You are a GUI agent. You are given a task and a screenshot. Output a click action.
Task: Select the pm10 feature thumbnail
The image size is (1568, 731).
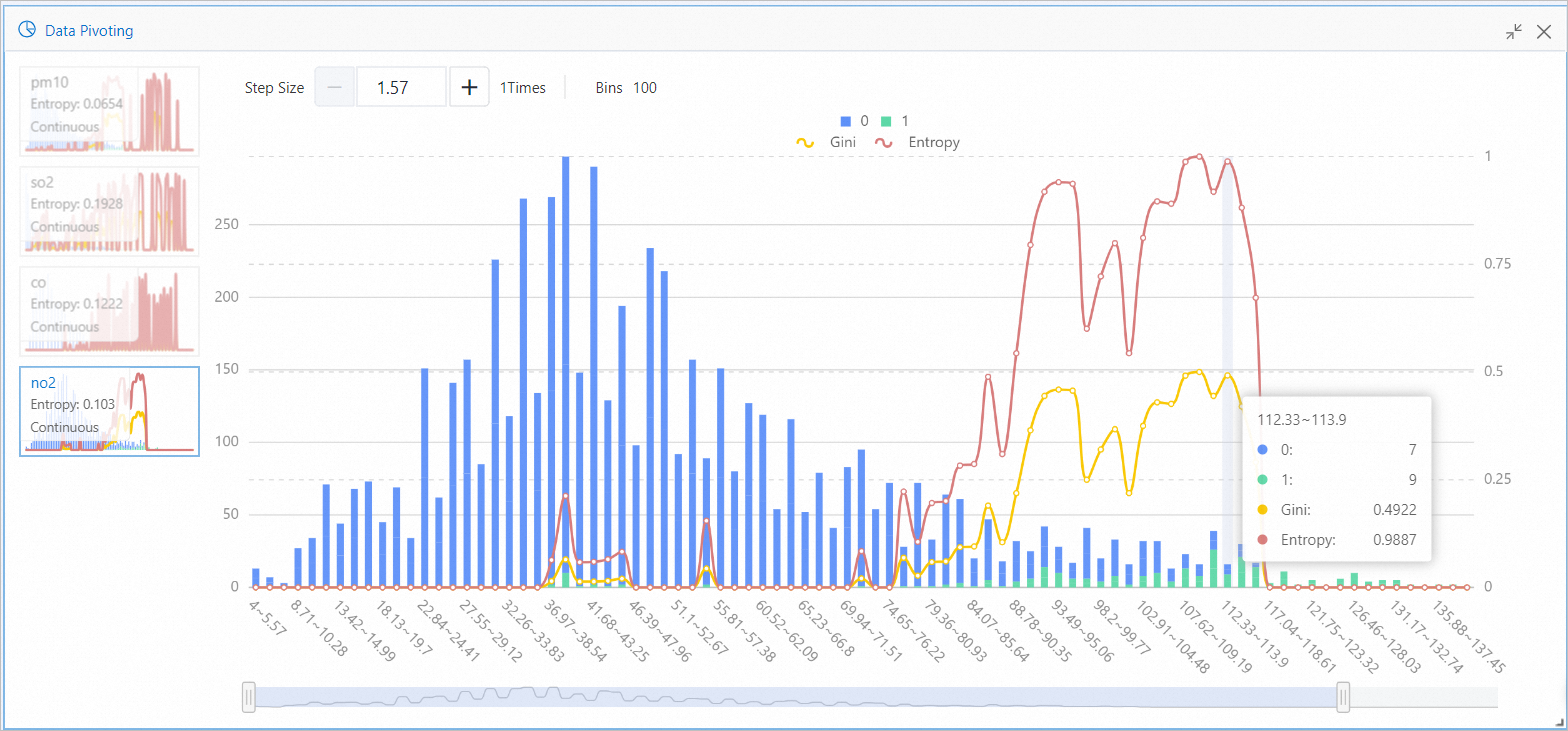pos(110,111)
